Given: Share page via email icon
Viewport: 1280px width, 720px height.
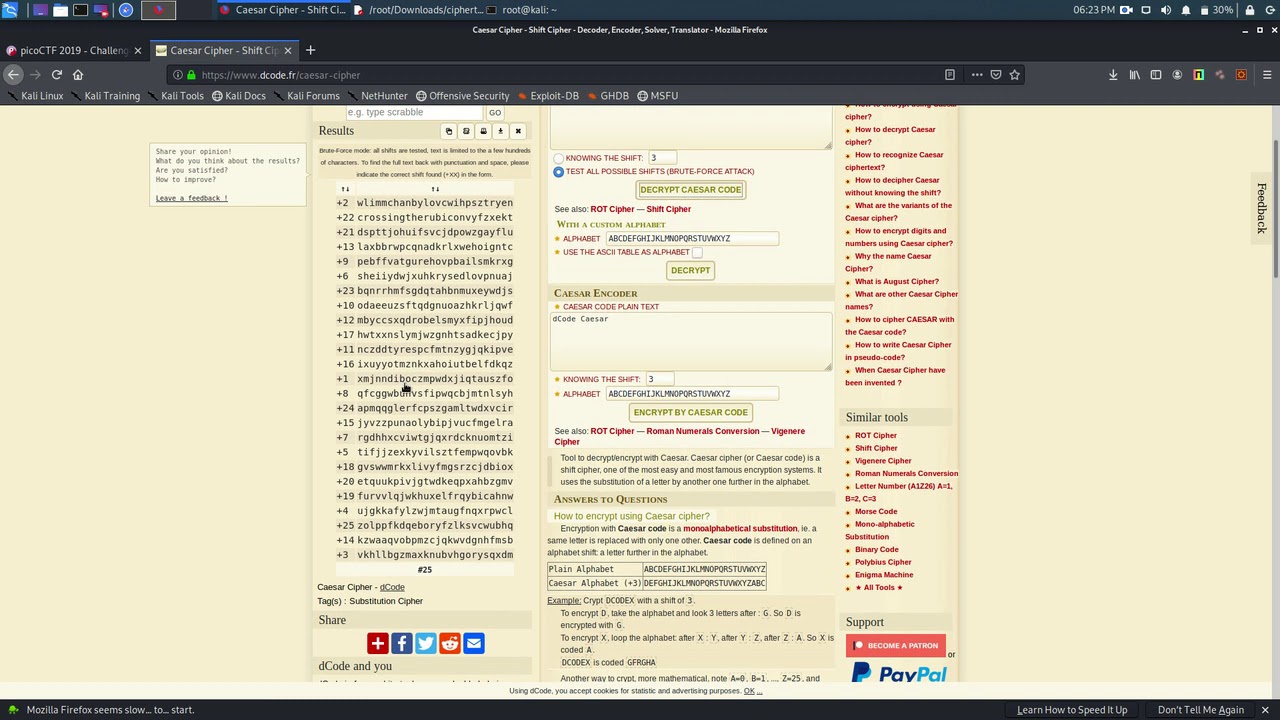Looking at the screenshot, I should [473, 643].
